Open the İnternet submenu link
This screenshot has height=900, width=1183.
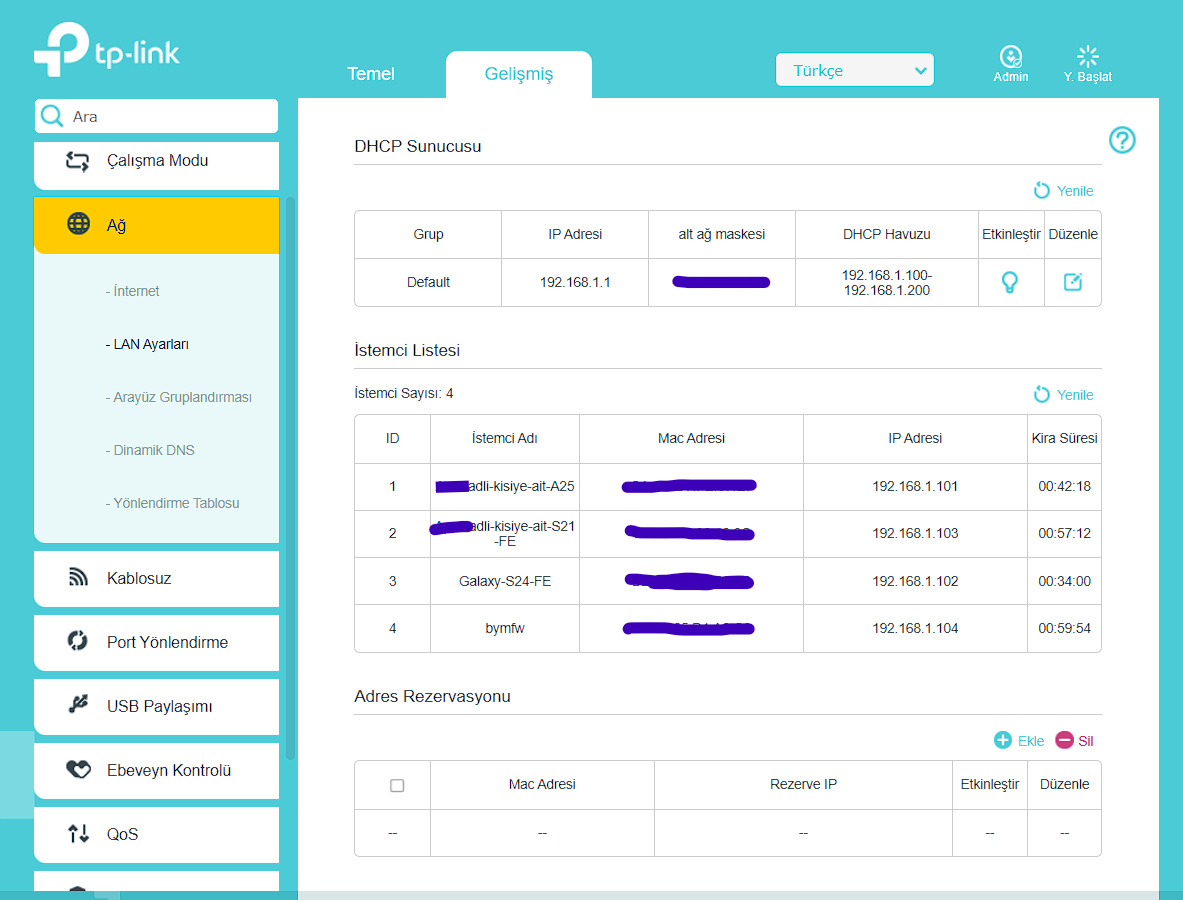(x=133, y=291)
